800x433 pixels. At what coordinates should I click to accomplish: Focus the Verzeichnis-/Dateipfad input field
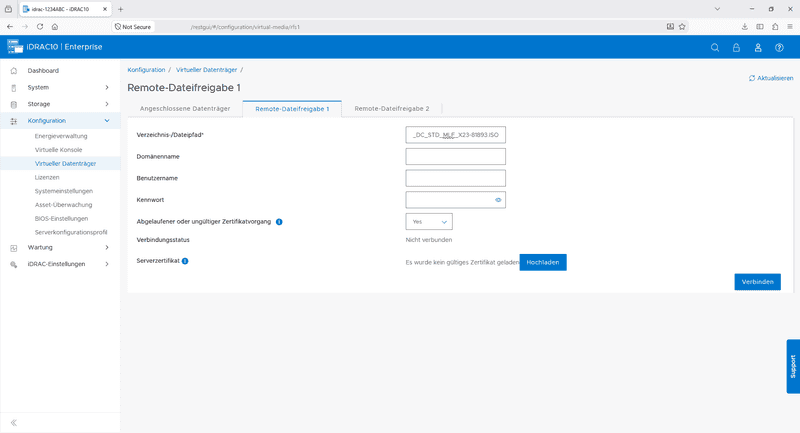coord(456,135)
